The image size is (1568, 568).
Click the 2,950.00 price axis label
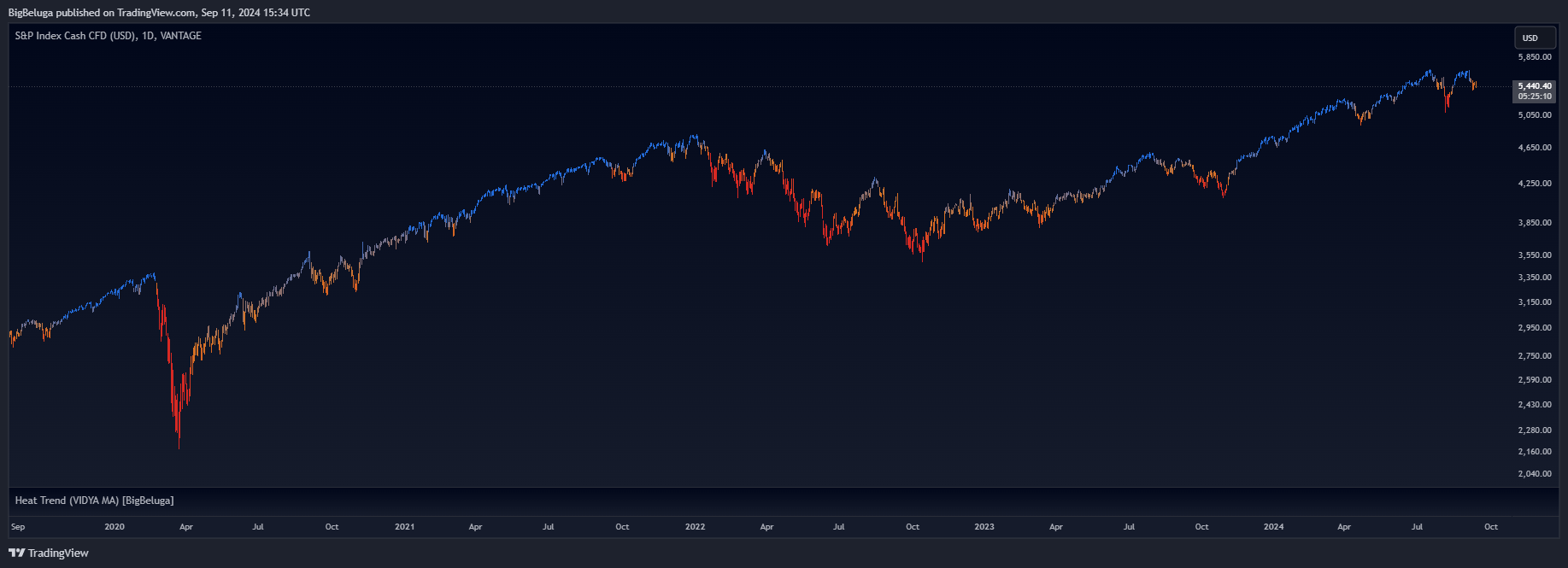[x=1535, y=328]
